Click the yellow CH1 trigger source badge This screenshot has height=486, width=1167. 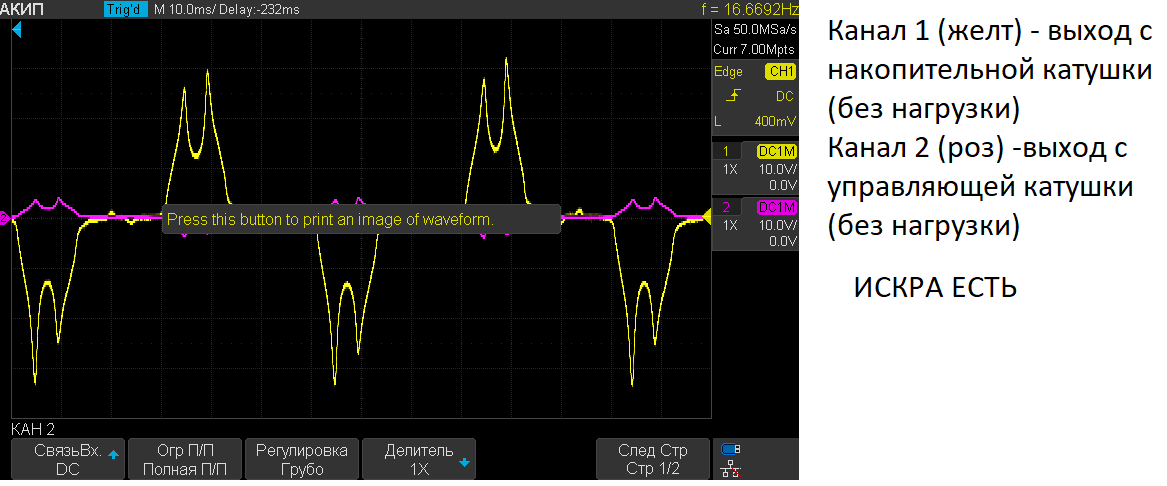click(x=779, y=72)
